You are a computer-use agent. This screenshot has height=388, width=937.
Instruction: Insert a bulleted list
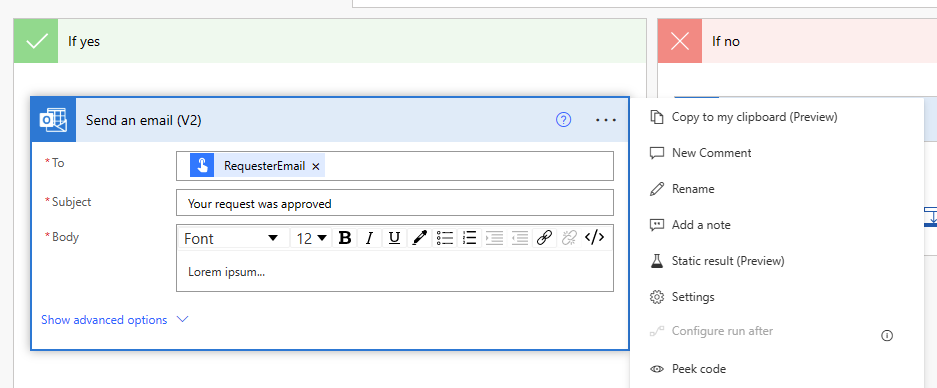444,238
